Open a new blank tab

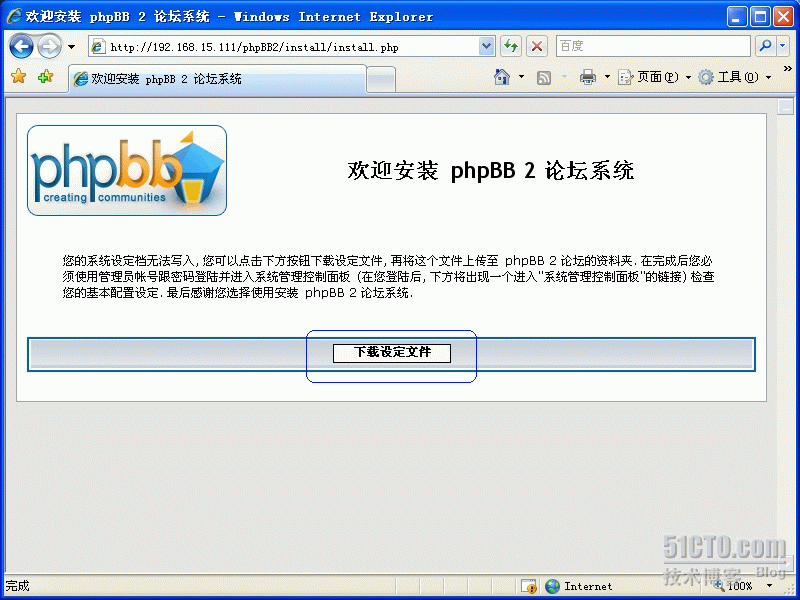381,80
